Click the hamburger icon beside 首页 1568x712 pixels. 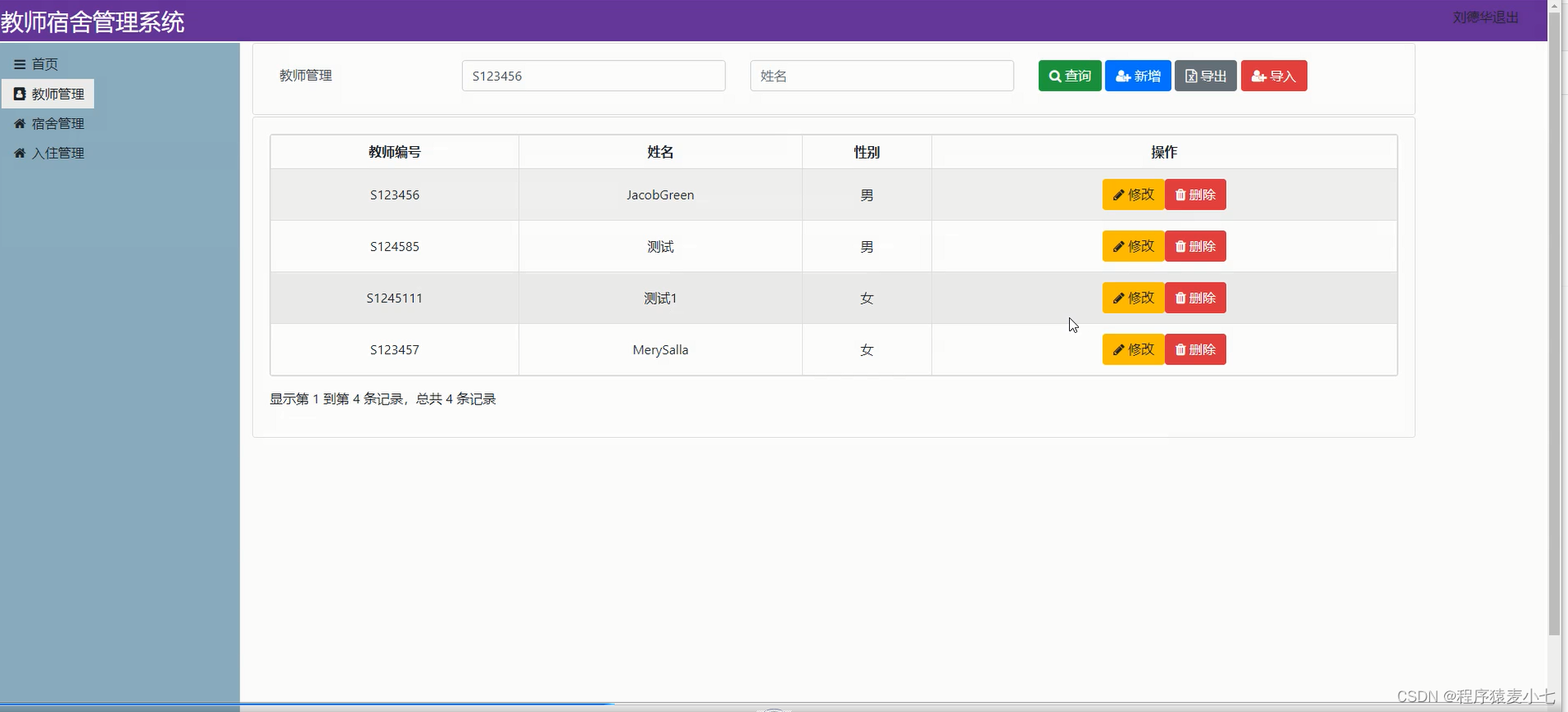tap(20, 64)
